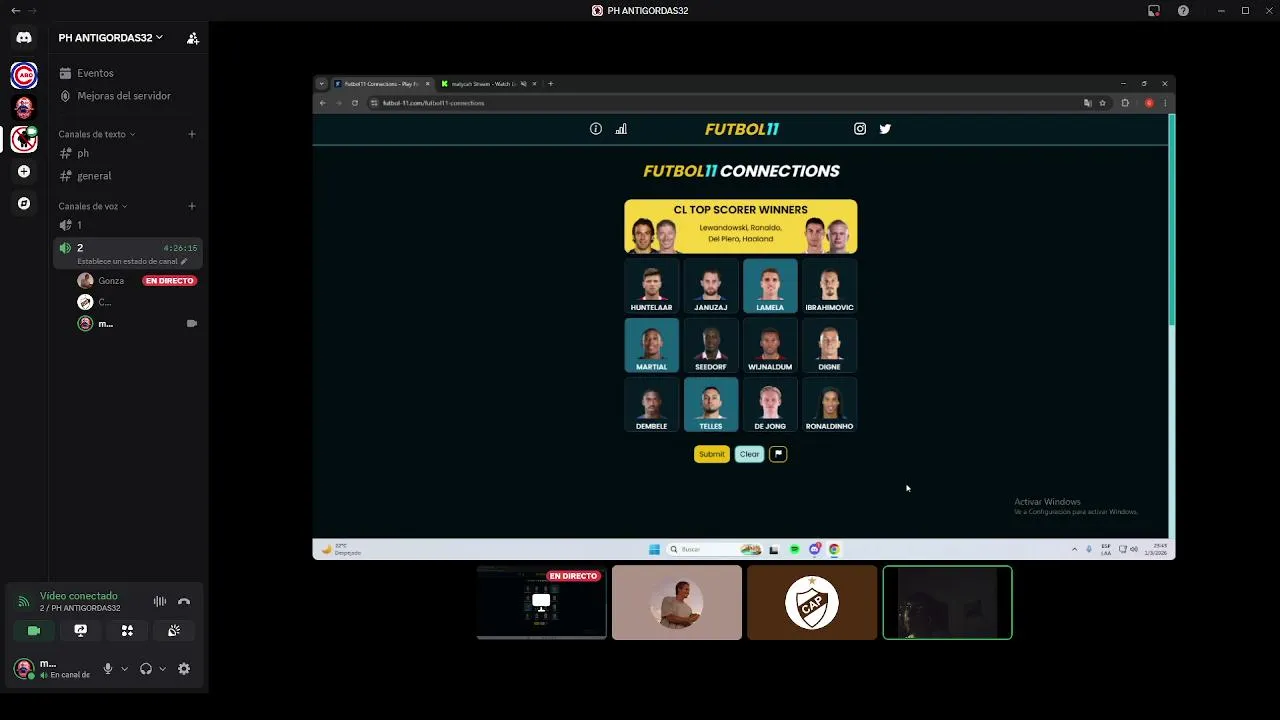
Task: Edit the Establece un estado de canal field
Action: point(132,261)
